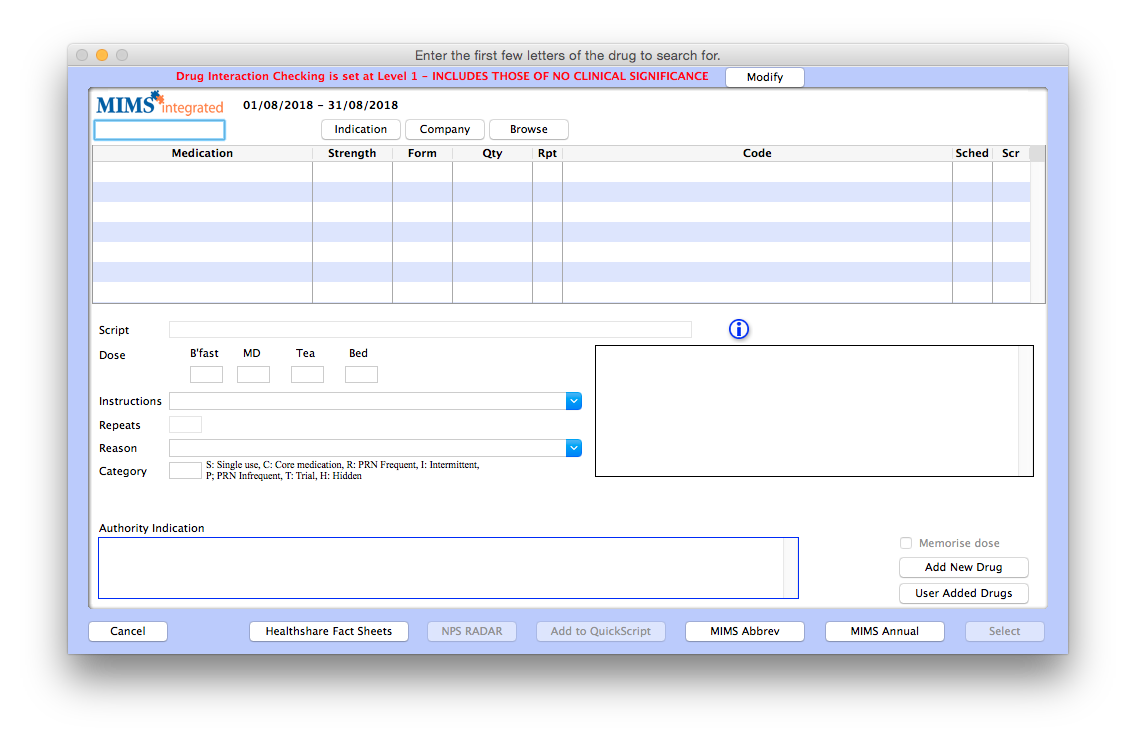This screenshot has height=746, width=1136.
Task: Click the blue info icon near Script
Action: (x=738, y=329)
